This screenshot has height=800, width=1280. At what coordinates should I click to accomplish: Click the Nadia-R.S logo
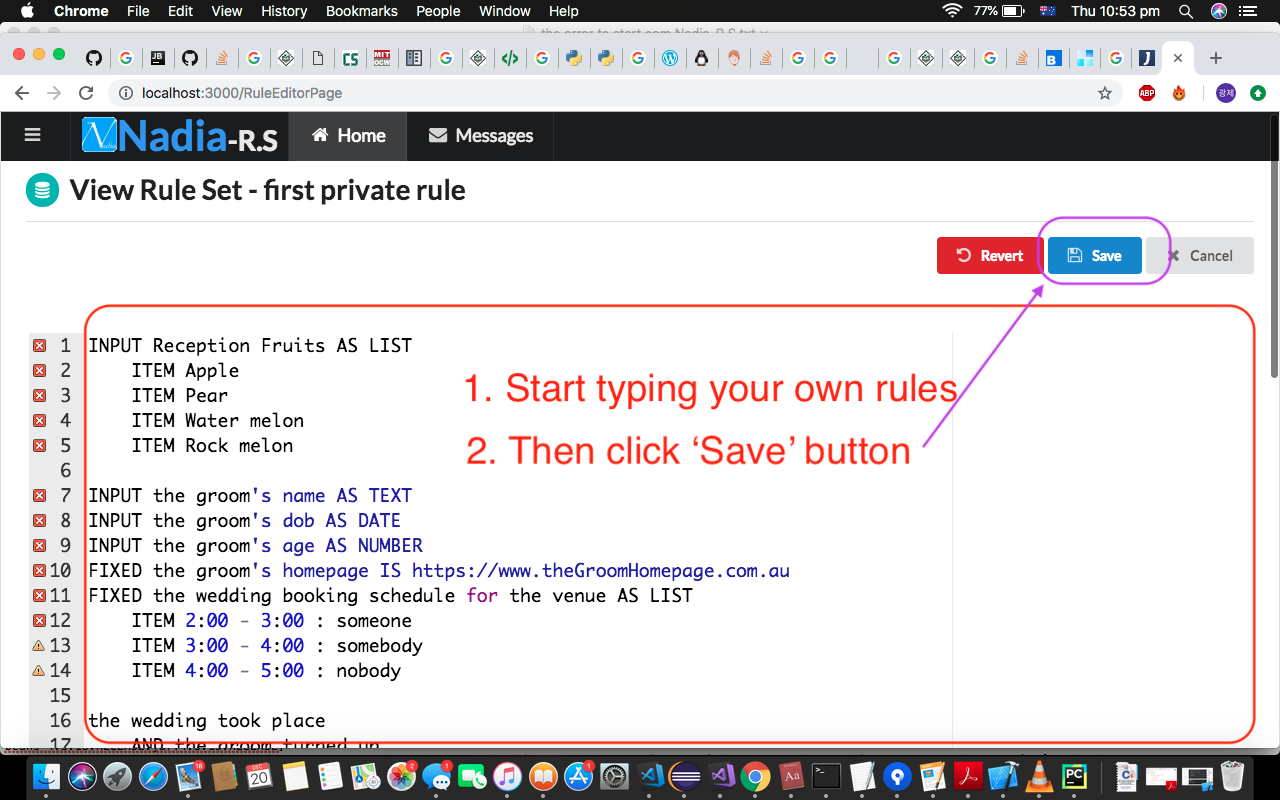tap(181, 136)
